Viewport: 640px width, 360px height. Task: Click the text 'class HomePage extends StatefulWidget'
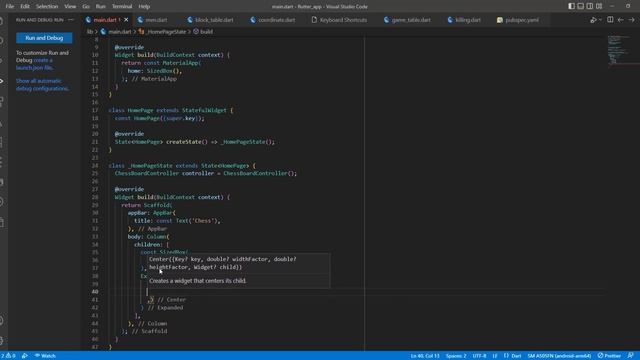(168, 110)
